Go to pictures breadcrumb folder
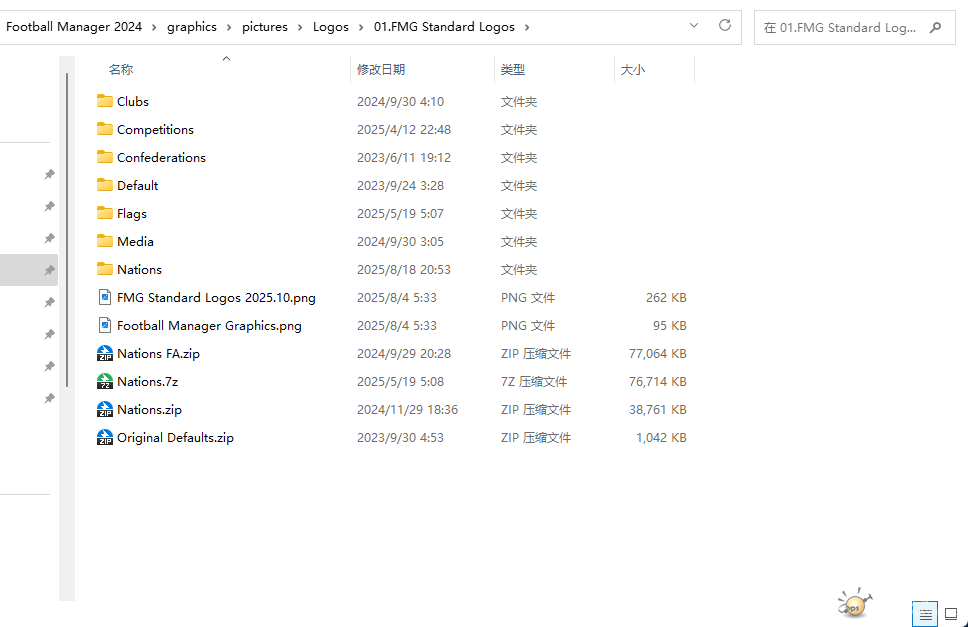This screenshot has height=627, width=968. click(265, 27)
